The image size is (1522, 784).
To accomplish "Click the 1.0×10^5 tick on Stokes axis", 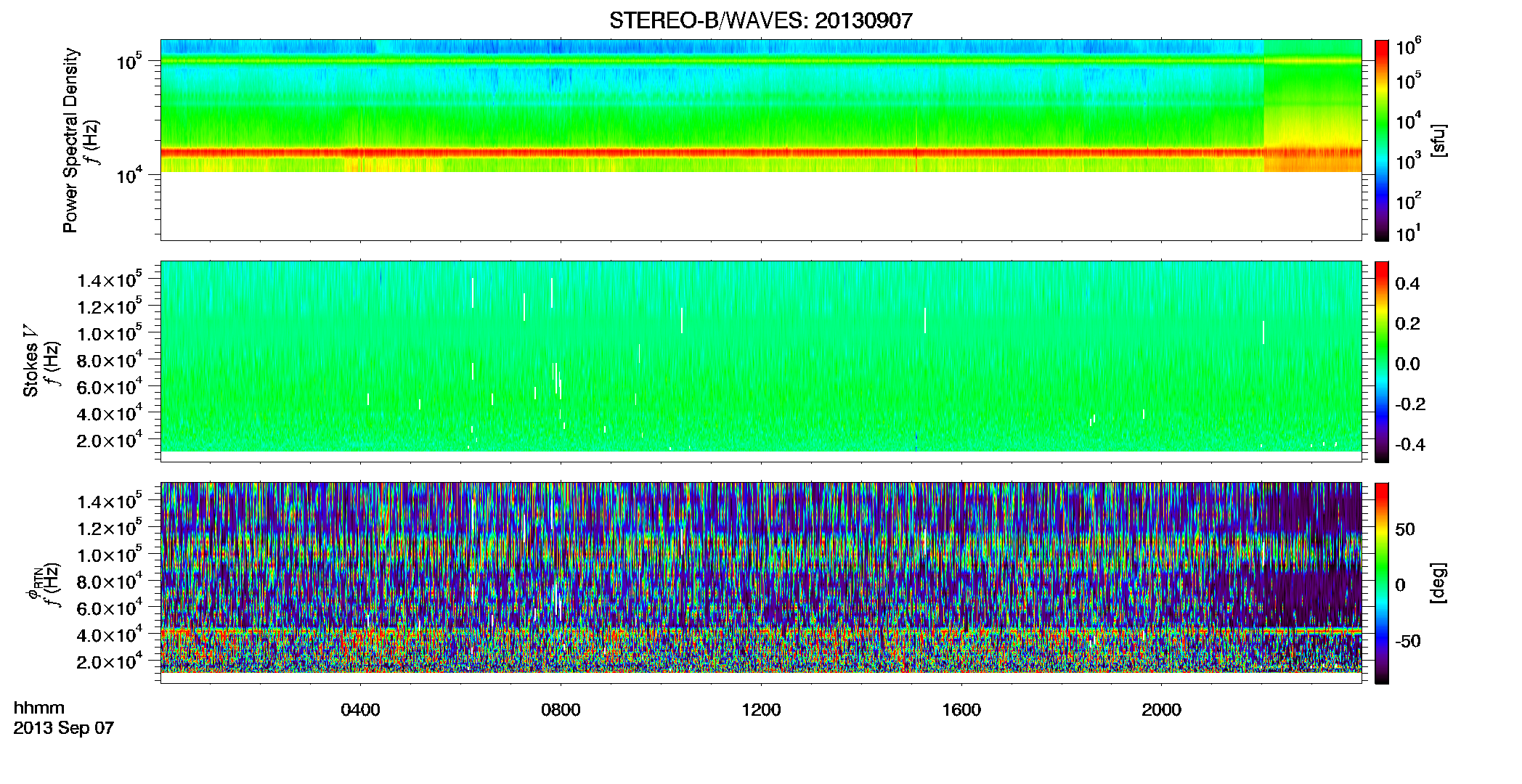I will point(110,332).
